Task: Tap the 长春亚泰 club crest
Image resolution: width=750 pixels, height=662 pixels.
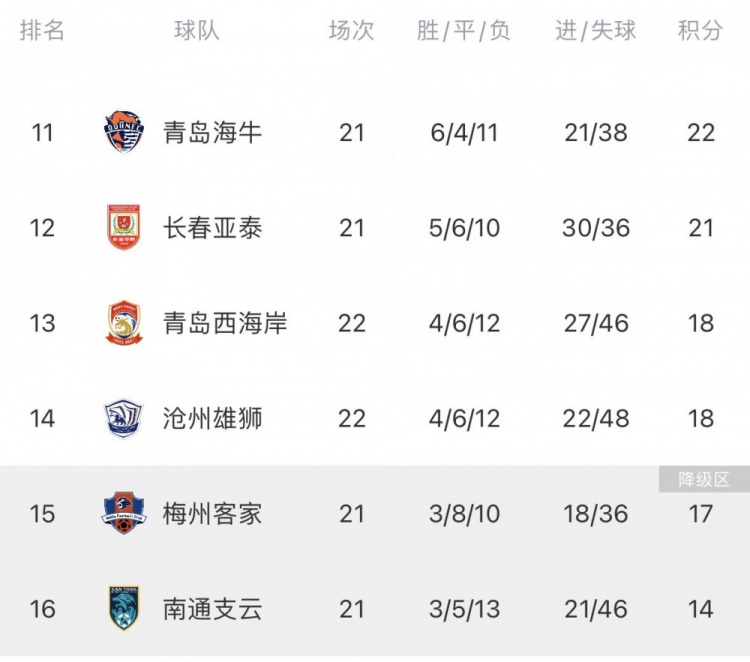Action: [124, 228]
